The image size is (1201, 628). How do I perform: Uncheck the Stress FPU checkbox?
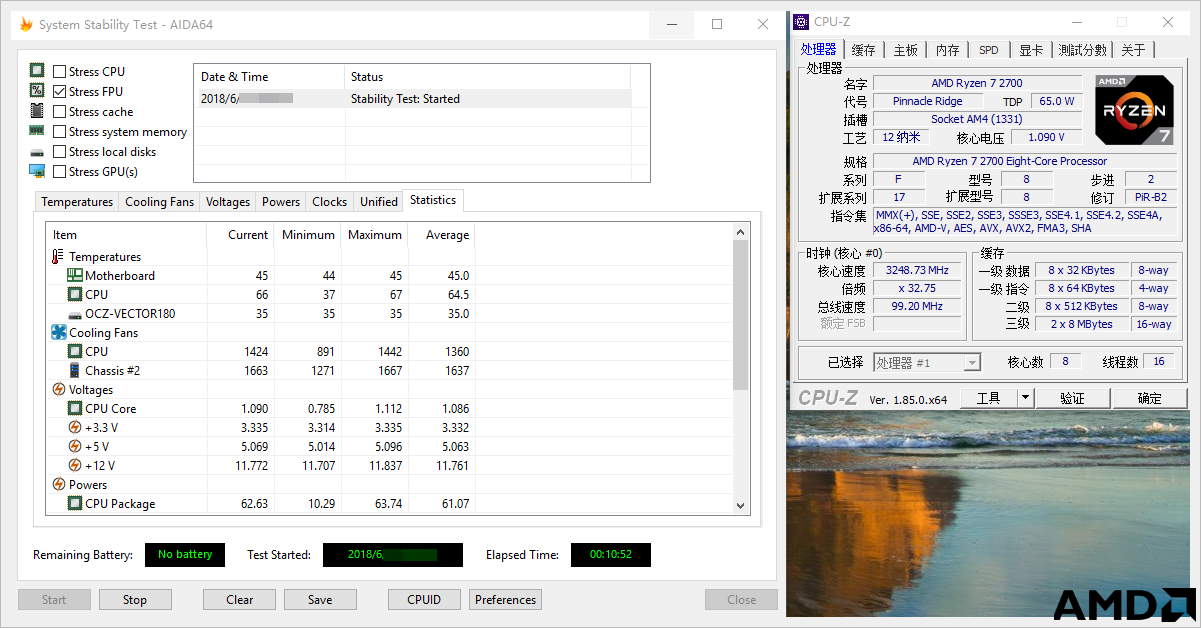pyautogui.click(x=60, y=92)
